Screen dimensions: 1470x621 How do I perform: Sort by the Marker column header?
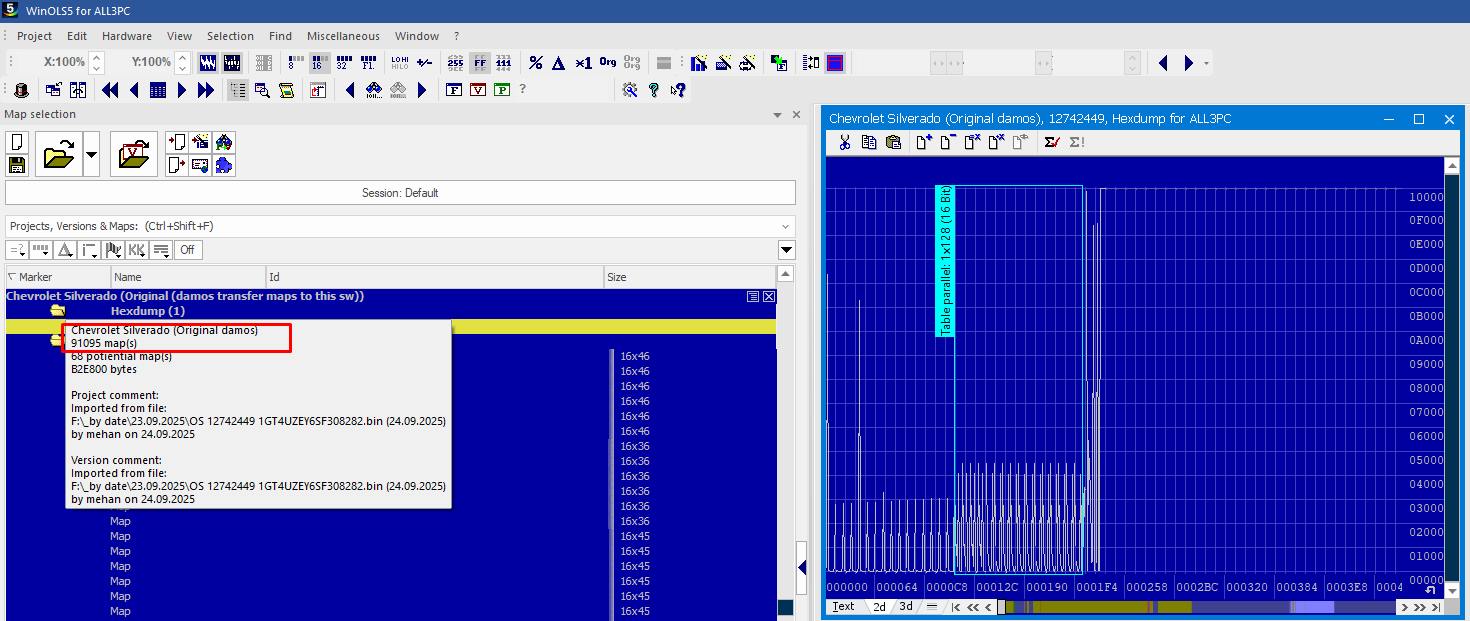(x=57, y=277)
